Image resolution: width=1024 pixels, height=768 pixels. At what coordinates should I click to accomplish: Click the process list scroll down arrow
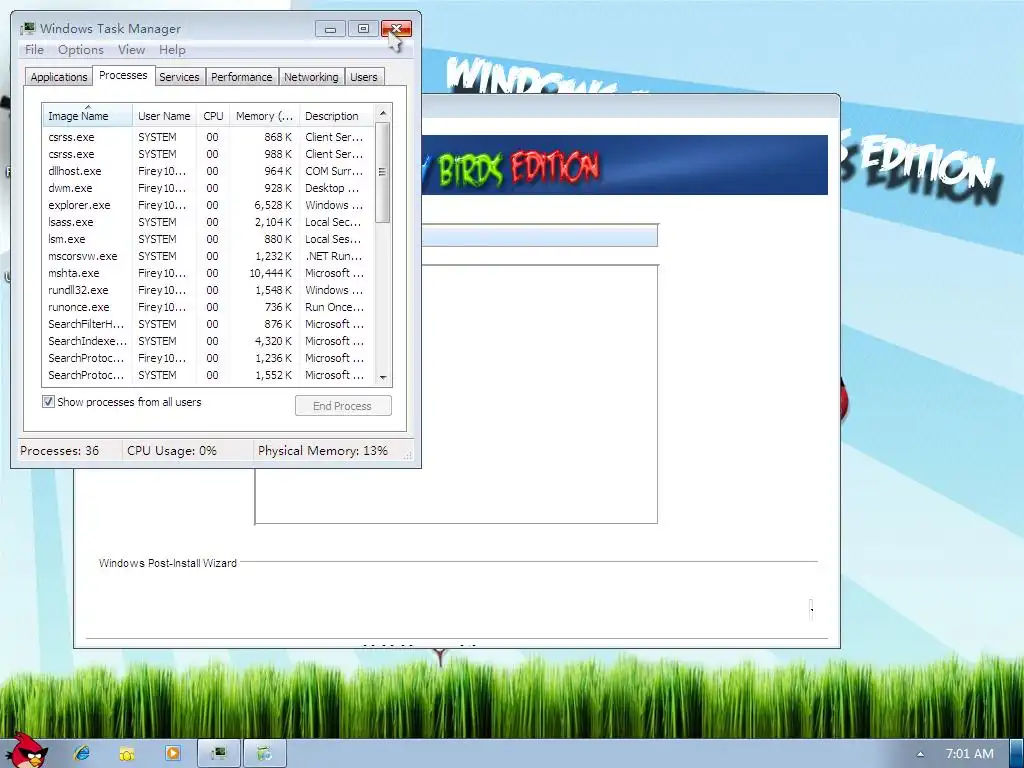coord(383,377)
